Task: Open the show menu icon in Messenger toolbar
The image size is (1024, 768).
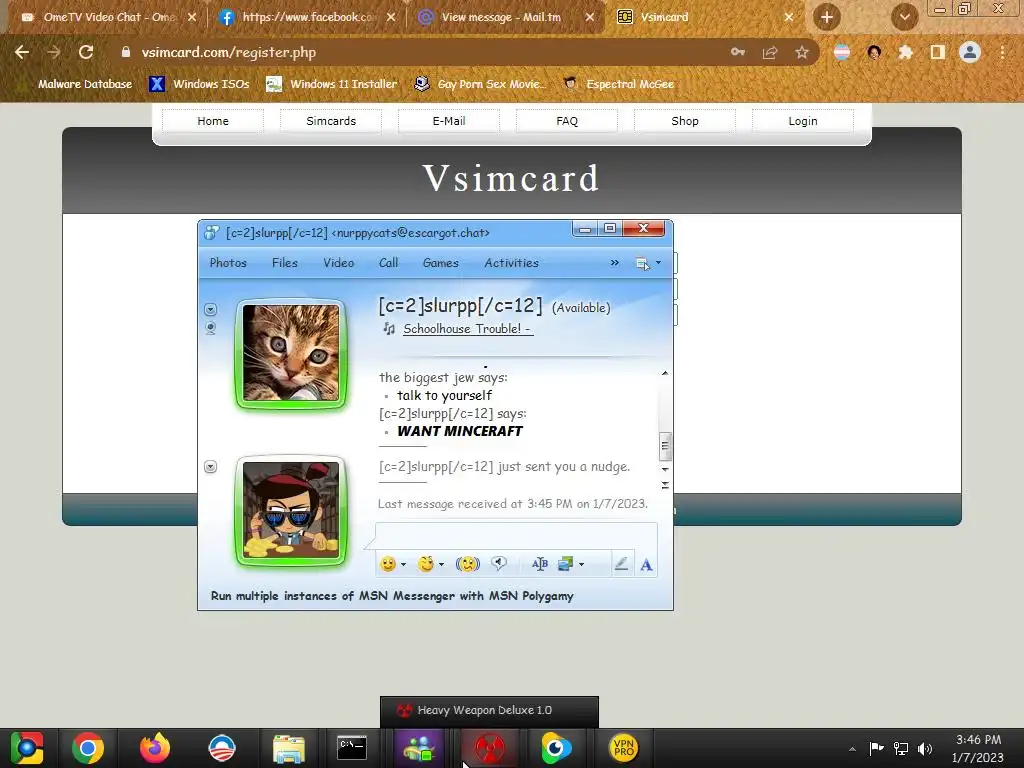Action: point(643,263)
